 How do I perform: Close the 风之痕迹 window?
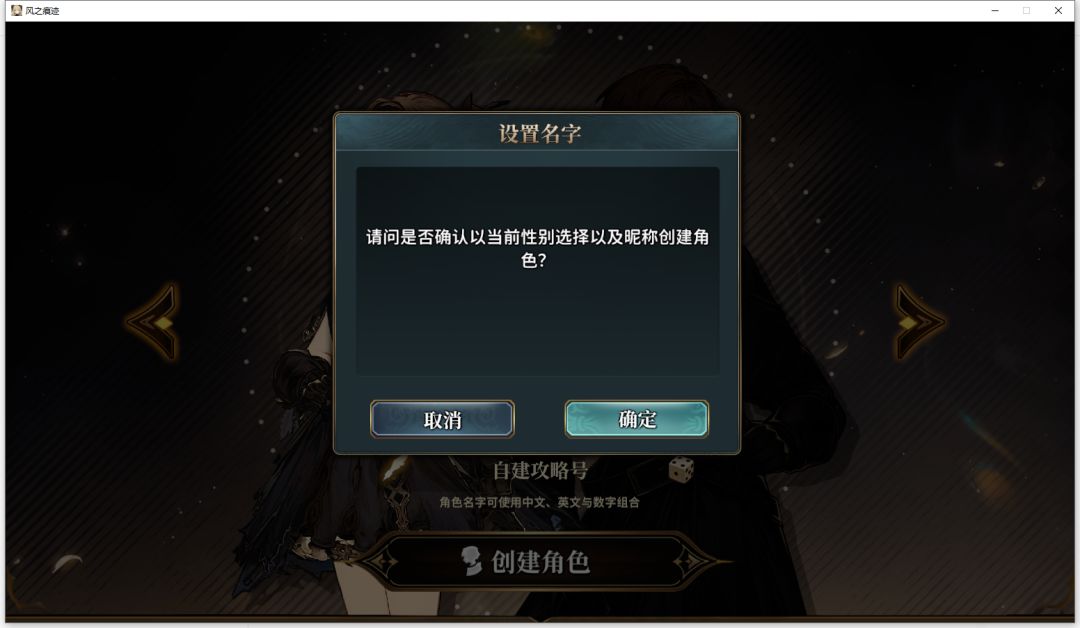pos(1058,10)
